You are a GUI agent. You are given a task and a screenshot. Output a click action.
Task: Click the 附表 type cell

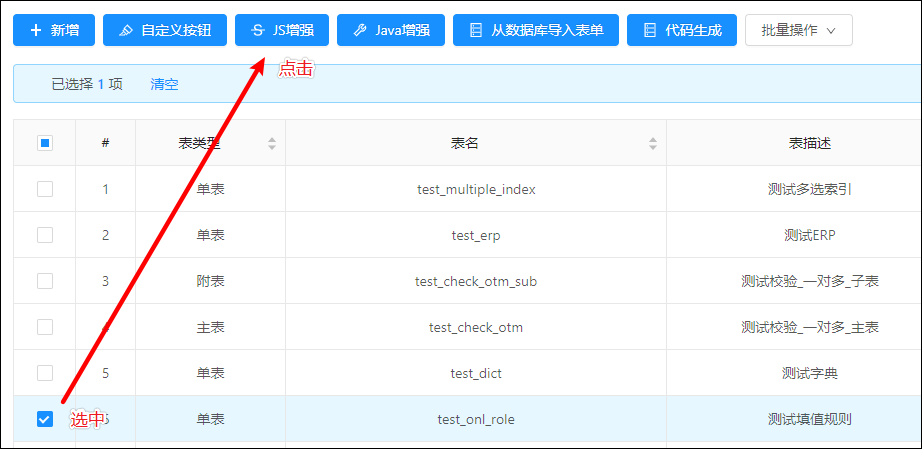tap(211, 281)
